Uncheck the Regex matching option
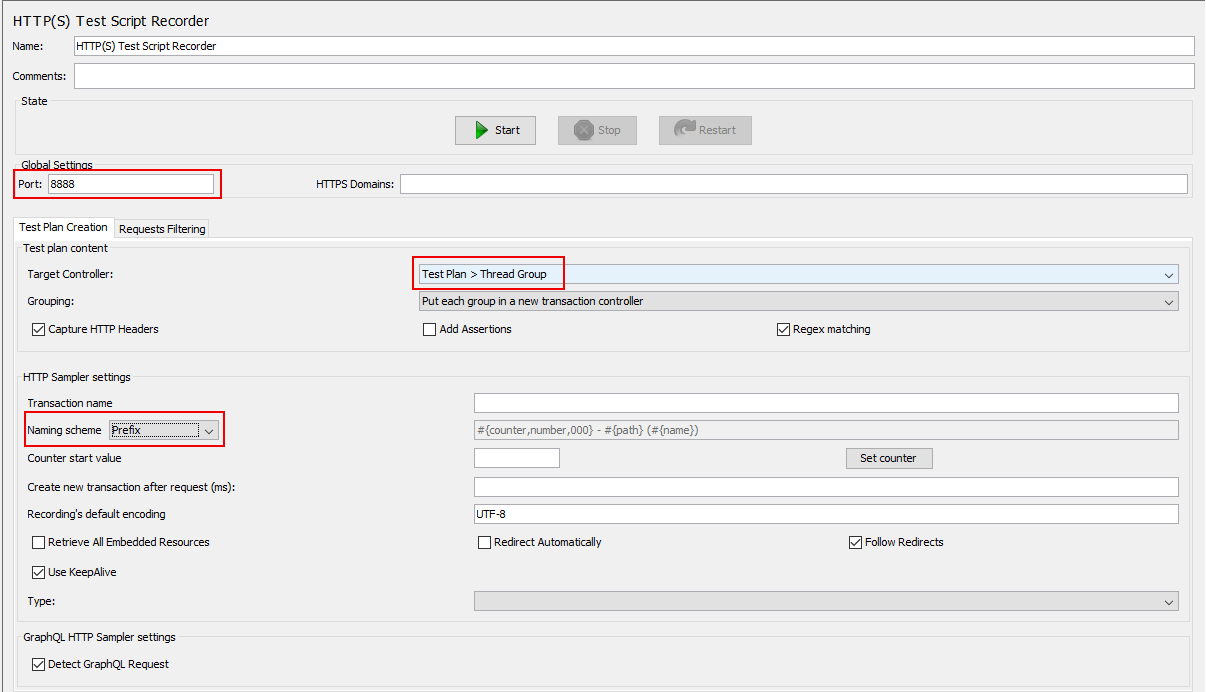Screen dimensions: 1206x692 784,329
